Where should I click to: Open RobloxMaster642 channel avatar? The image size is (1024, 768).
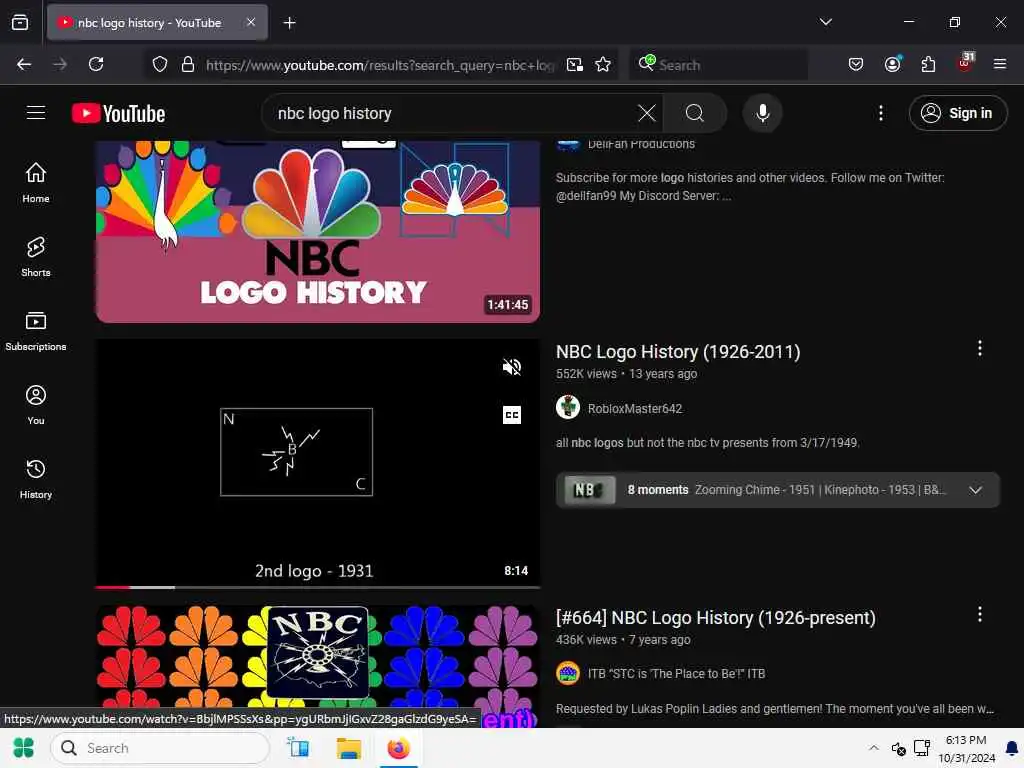[x=568, y=407]
